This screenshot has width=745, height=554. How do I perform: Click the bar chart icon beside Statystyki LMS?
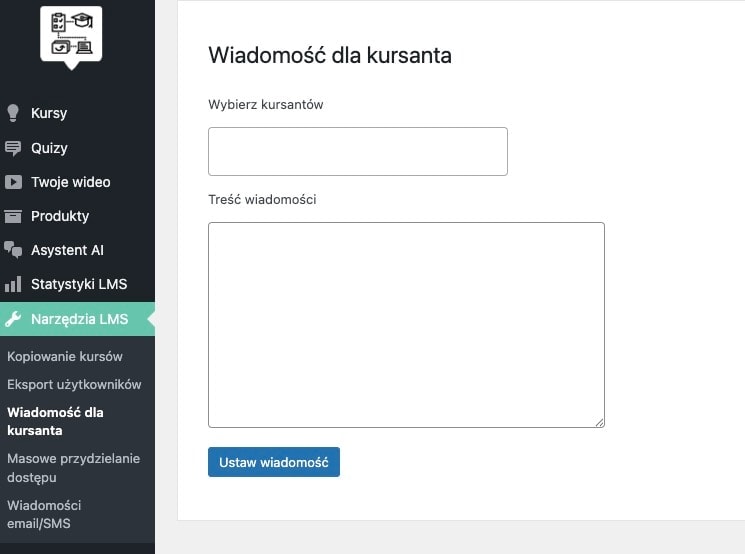pos(13,284)
